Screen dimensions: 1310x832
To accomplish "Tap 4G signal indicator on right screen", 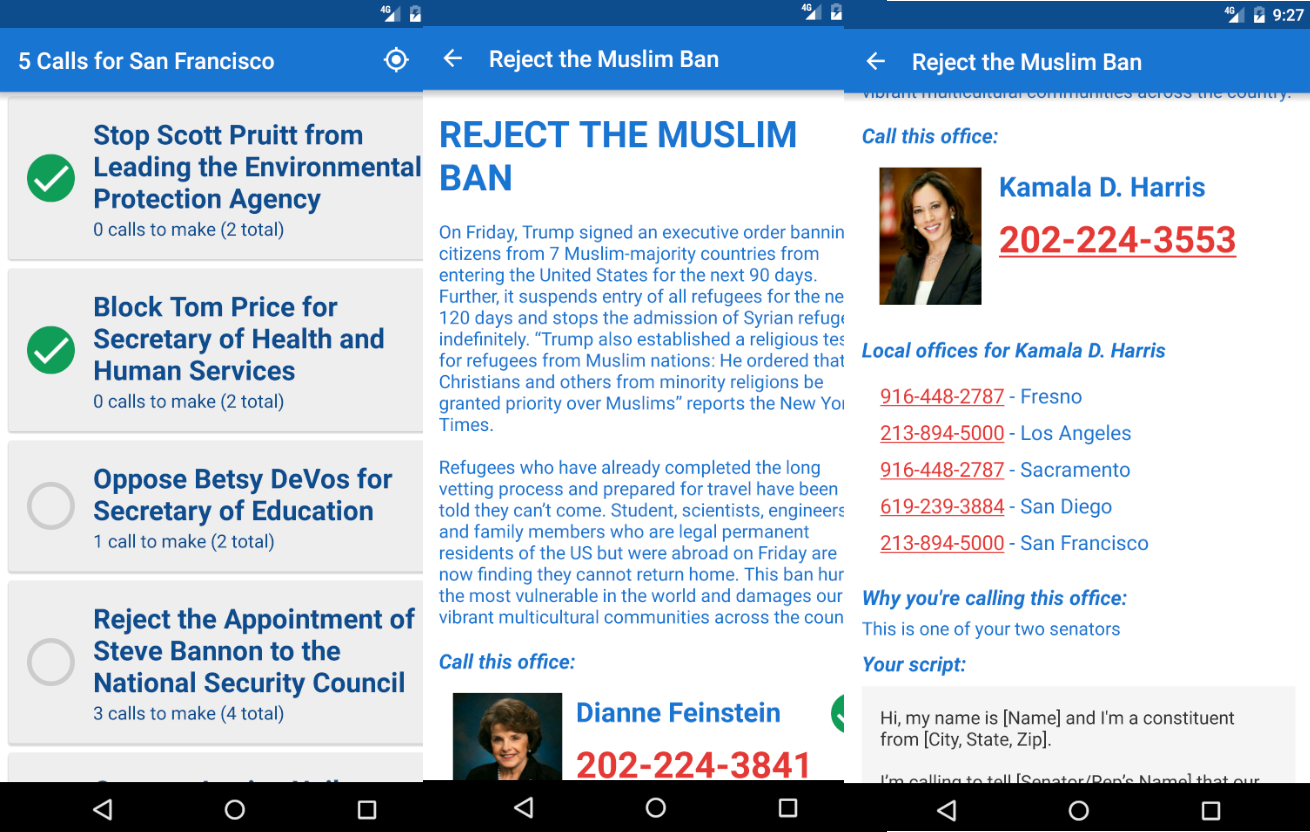I will 1233,15.
